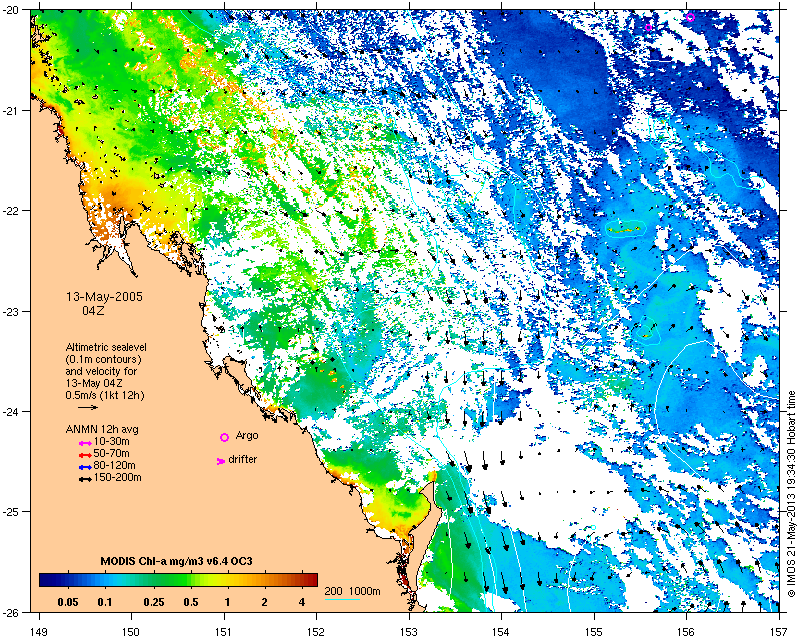Click the '10-30m' depth label
The height and width of the screenshot is (640, 800).
(x=112, y=441)
